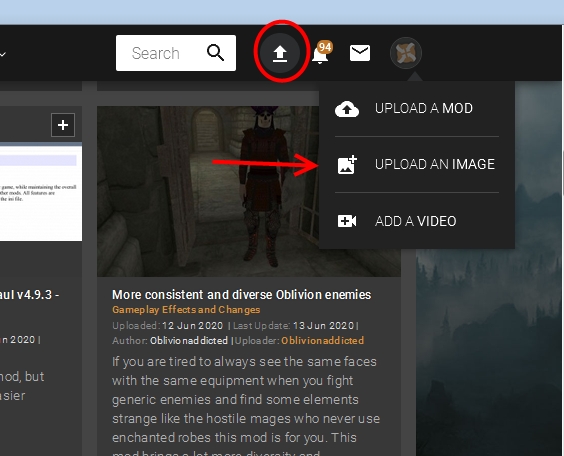Expand the chevron dropdown at header's left edge
The height and width of the screenshot is (456, 564).
(x=3, y=54)
